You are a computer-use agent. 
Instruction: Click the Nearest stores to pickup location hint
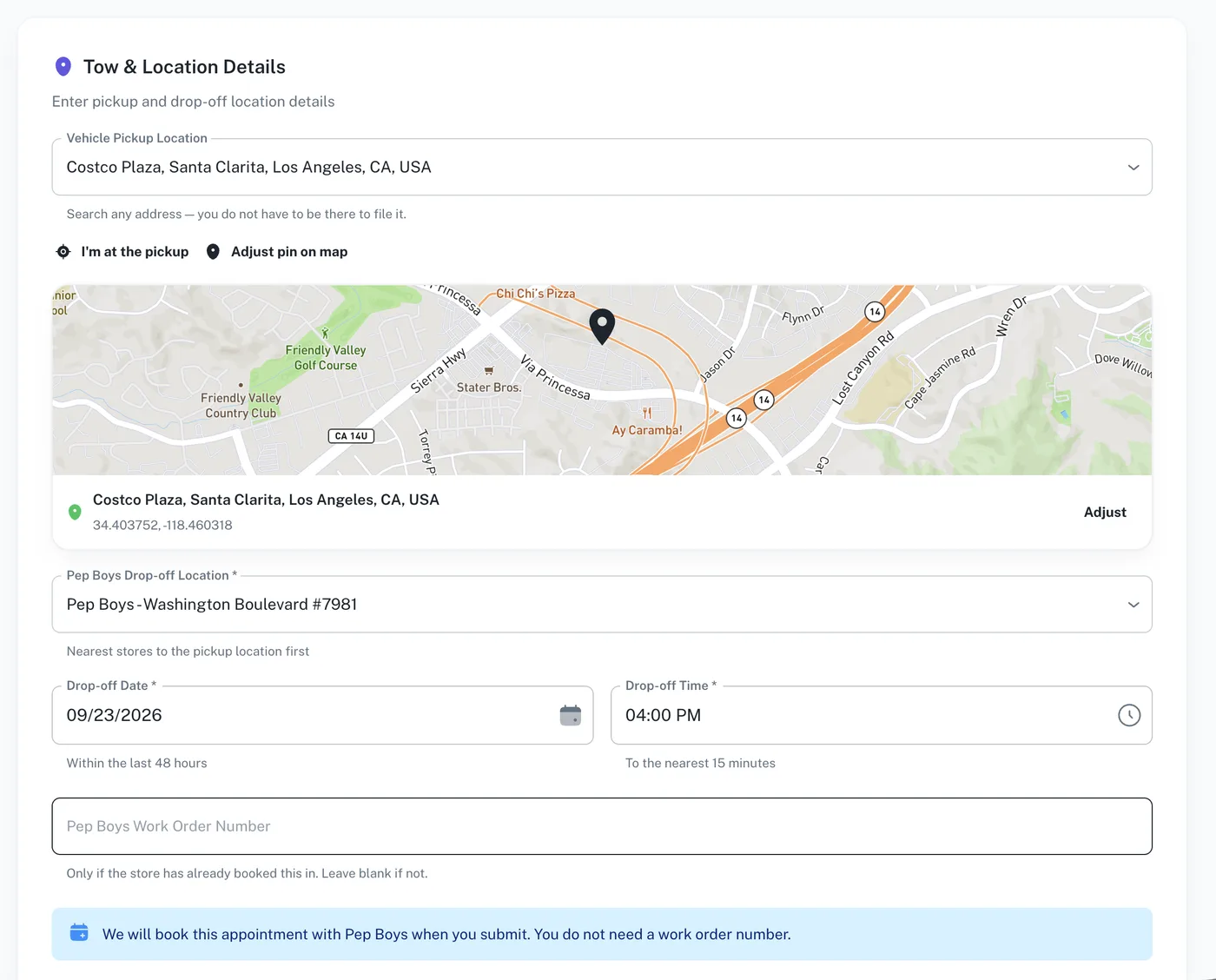coord(188,652)
